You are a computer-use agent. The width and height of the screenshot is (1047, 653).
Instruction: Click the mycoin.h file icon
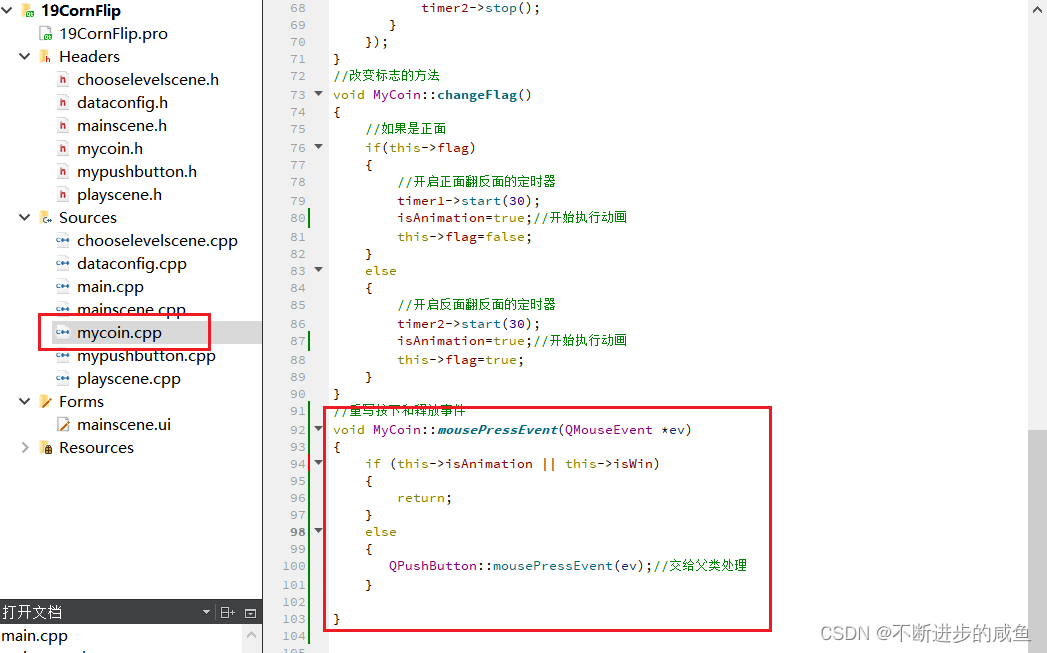[x=63, y=149]
